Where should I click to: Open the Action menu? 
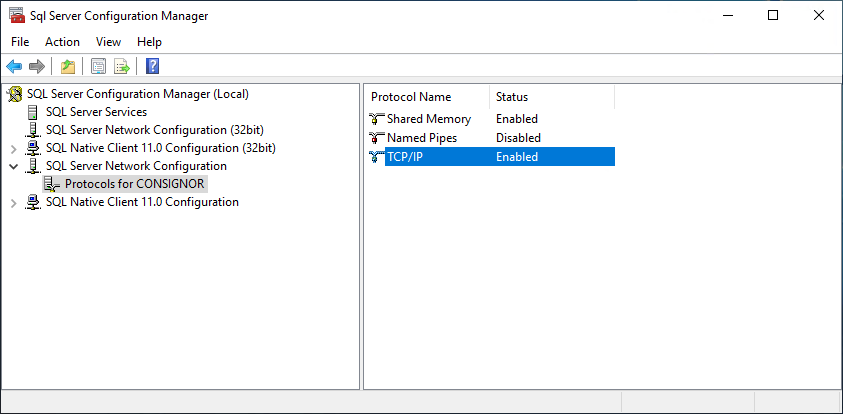(x=62, y=42)
